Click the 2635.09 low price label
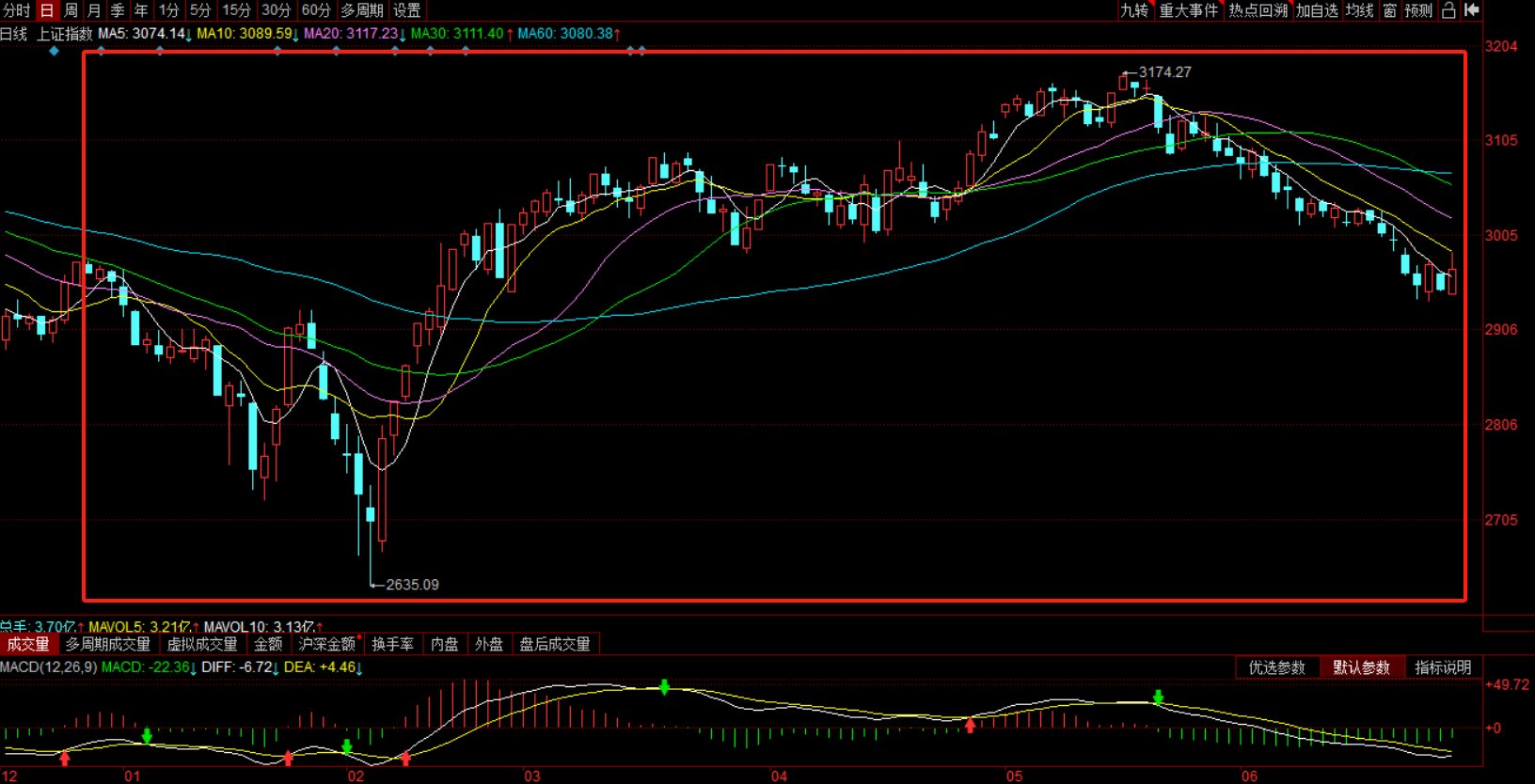1535x784 pixels. coord(412,585)
